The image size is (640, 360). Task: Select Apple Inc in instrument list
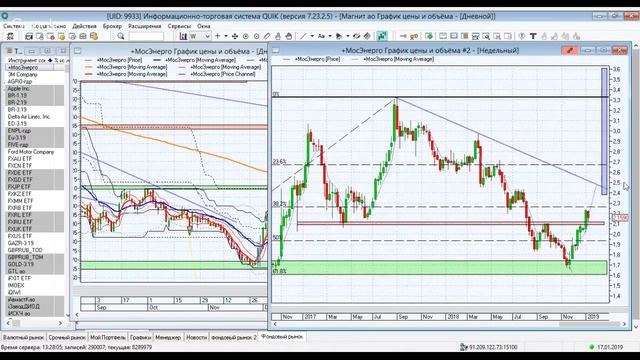[35, 89]
